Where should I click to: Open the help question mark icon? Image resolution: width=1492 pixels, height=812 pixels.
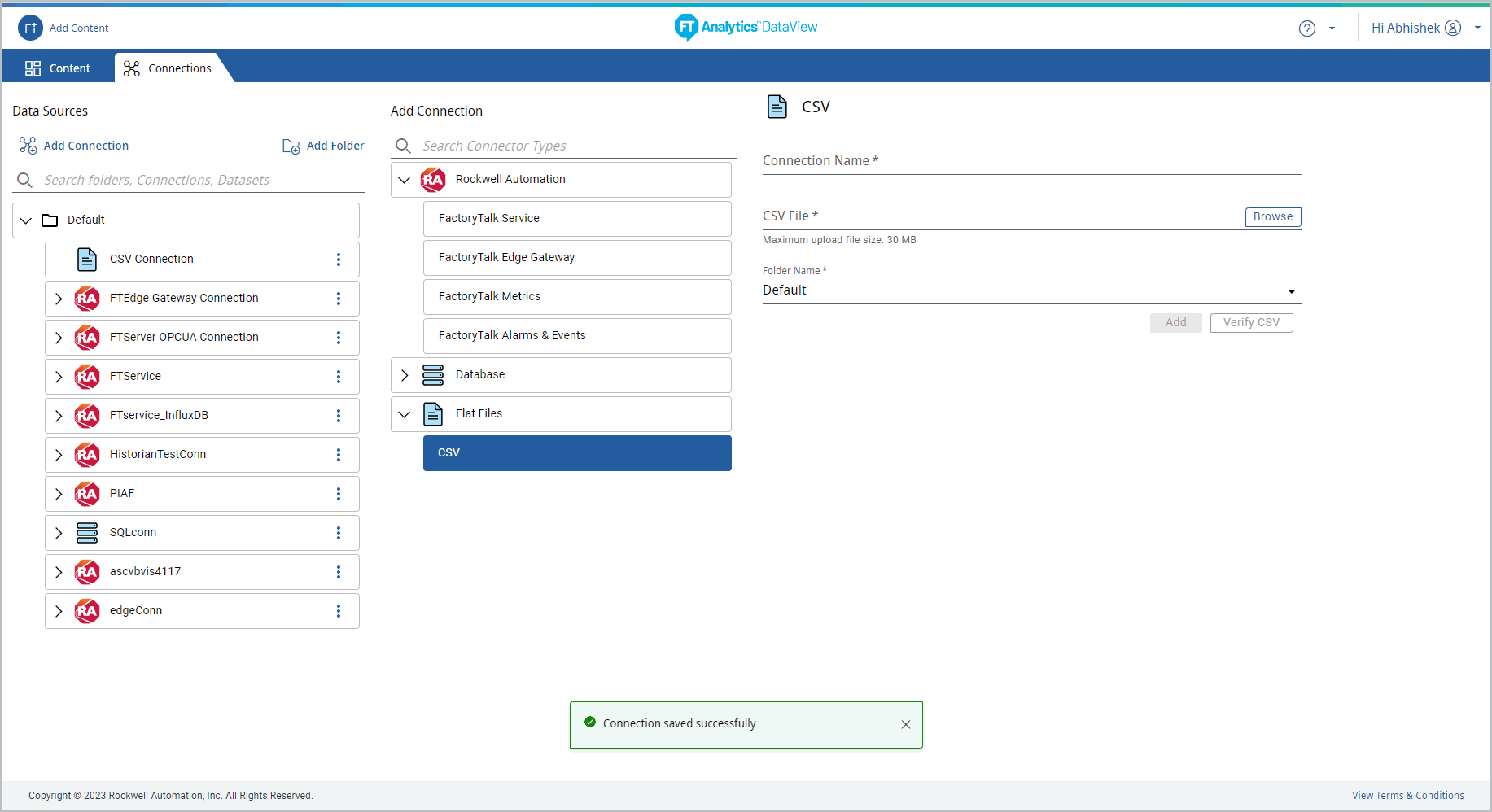[1307, 28]
